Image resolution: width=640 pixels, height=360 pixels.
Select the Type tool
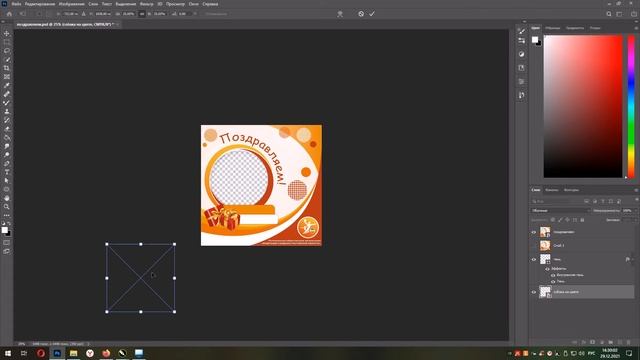click(x=7, y=172)
